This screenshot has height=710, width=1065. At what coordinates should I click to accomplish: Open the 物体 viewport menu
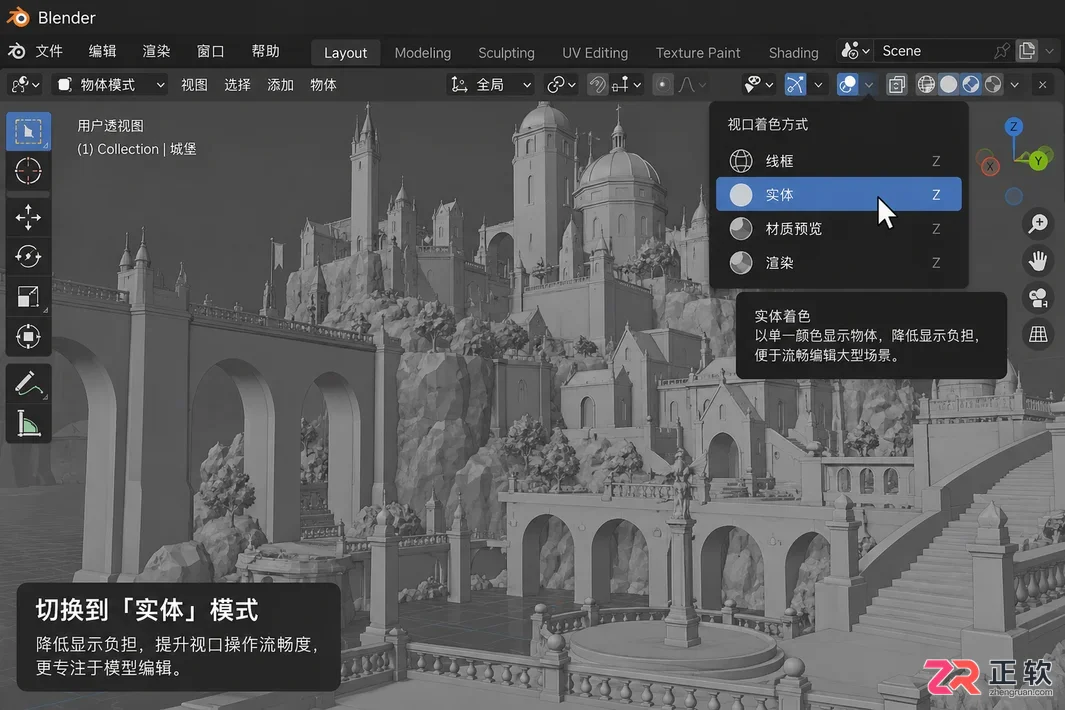323,85
